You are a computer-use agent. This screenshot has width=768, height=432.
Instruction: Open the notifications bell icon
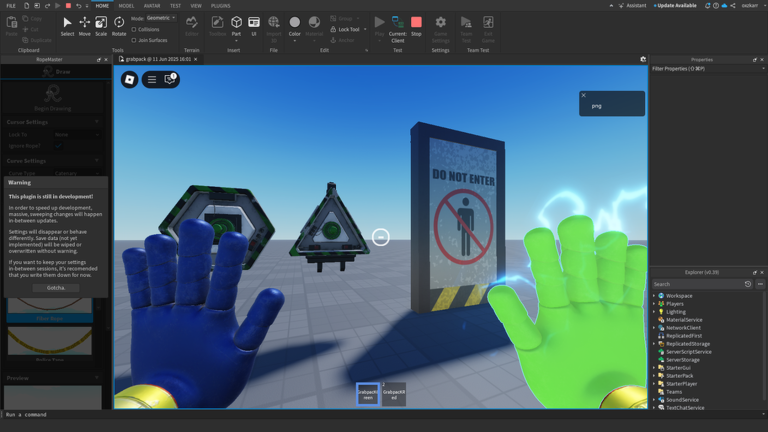tap(707, 6)
